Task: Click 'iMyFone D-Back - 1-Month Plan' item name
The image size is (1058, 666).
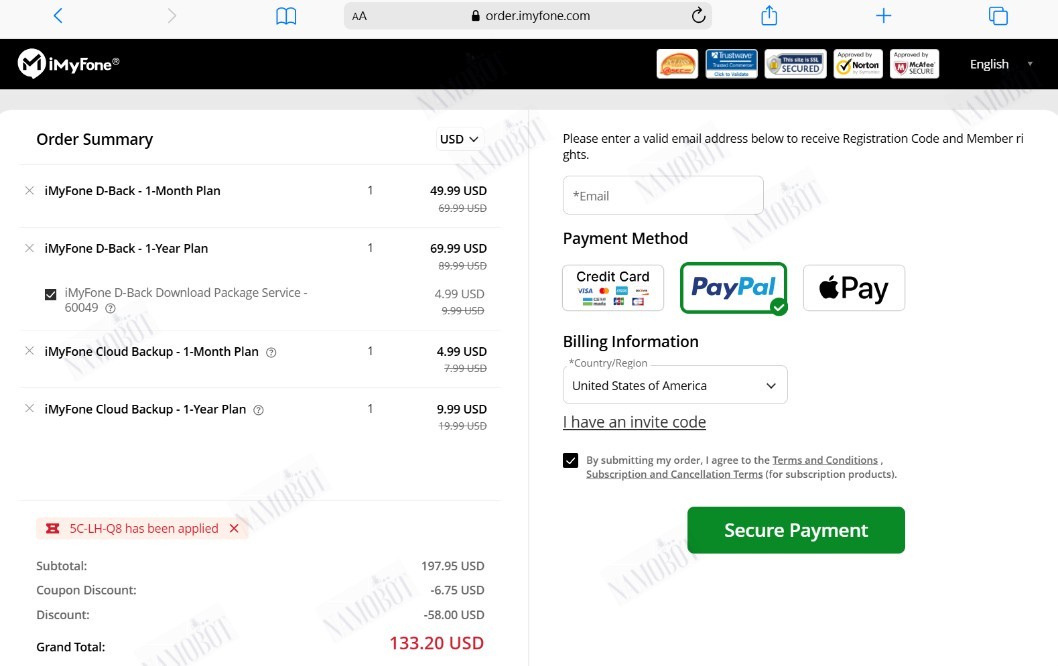Action: click(132, 191)
